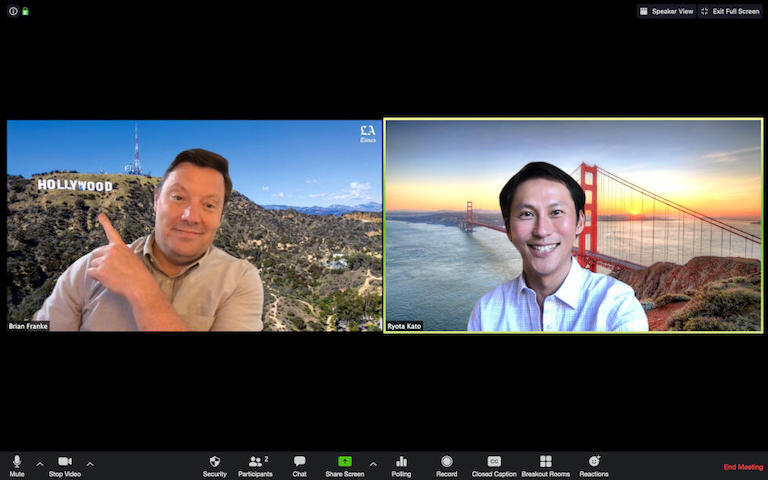Open the Reactions picker
768x480 pixels.
coord(594,466)
